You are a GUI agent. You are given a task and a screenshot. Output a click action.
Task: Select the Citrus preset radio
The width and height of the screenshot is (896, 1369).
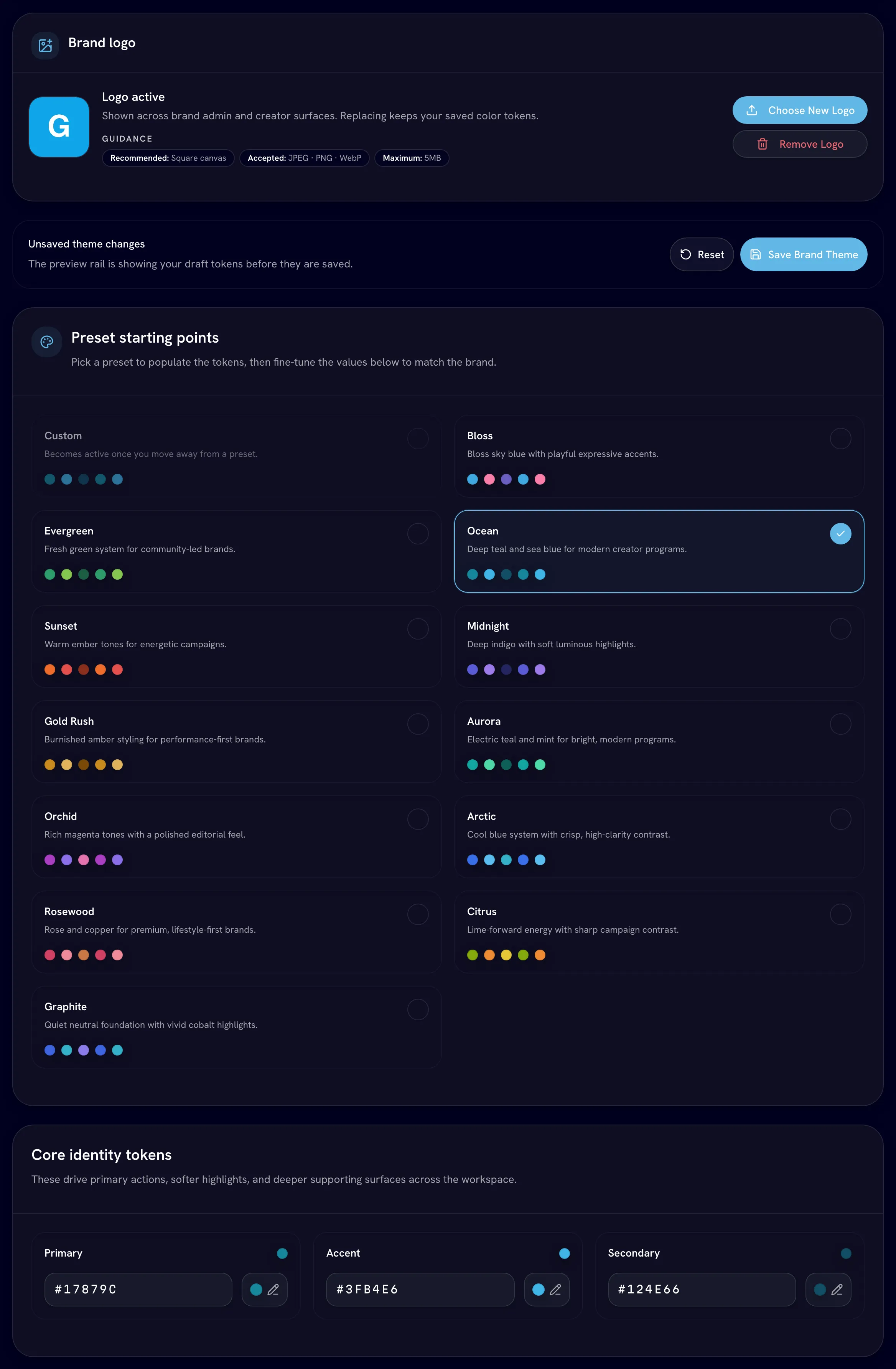tap(841, 915)
